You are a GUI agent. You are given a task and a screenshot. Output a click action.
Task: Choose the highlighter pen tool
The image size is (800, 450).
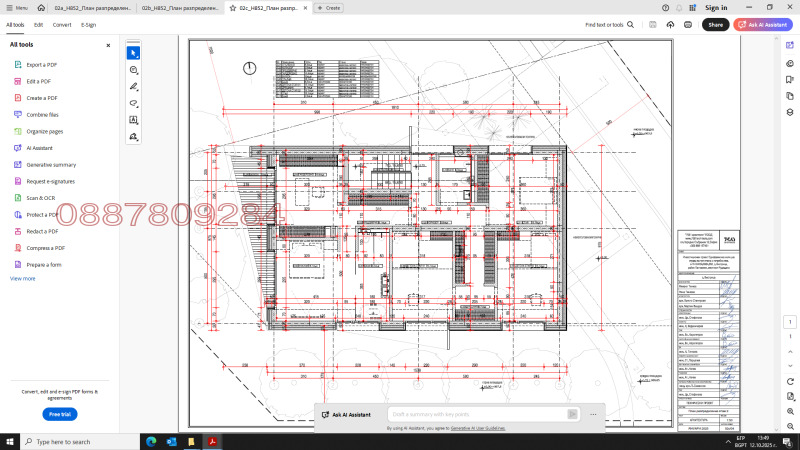(134, 86)
